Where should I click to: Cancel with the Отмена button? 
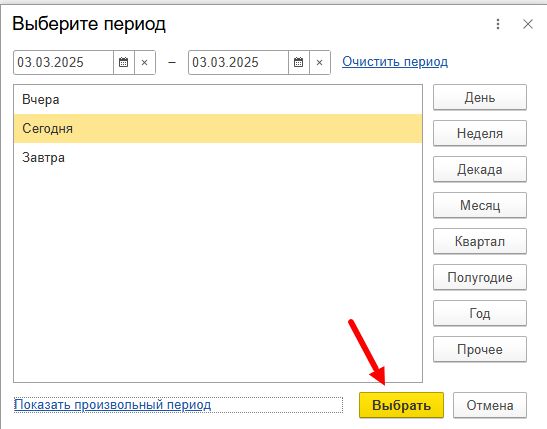490,405
